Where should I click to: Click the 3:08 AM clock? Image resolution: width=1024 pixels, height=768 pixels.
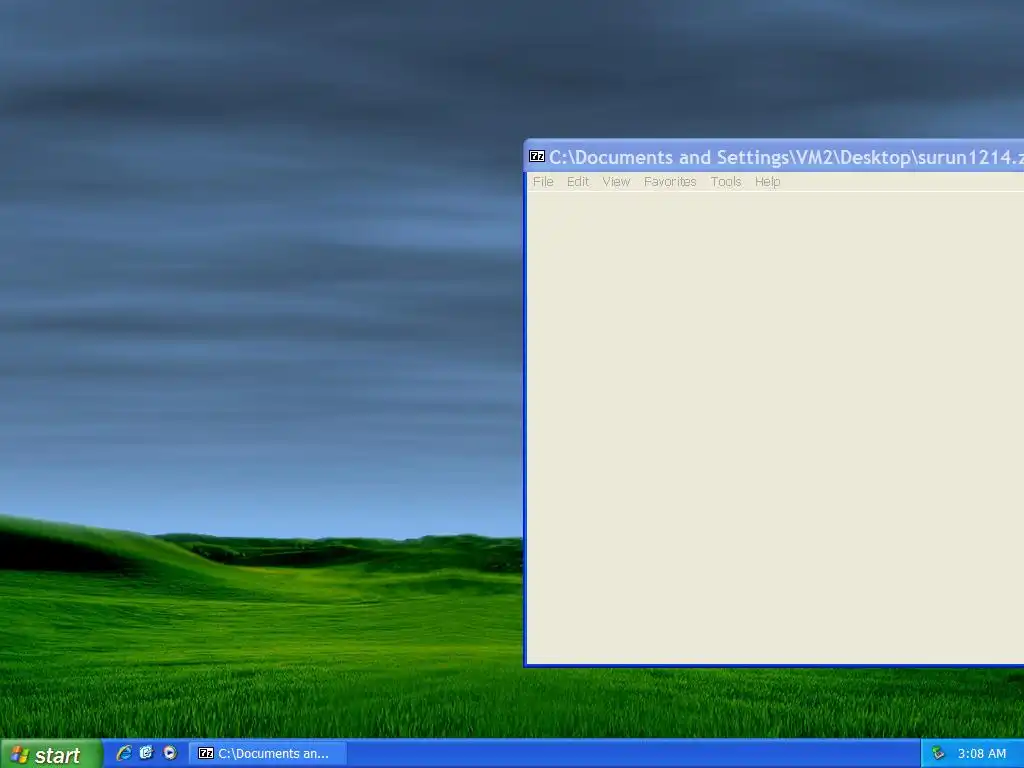[x=982, y=754]
